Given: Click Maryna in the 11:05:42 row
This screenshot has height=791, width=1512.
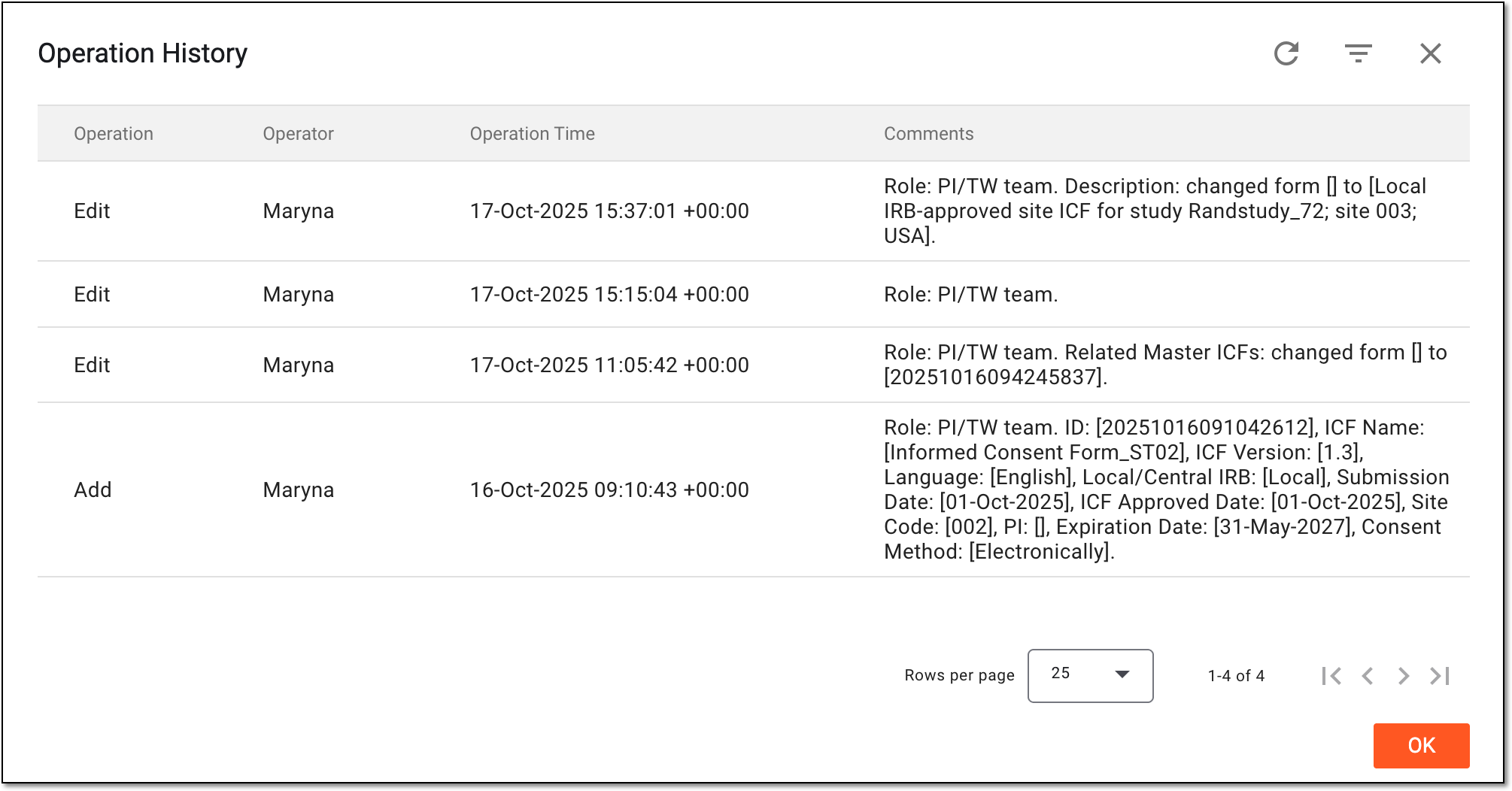Looking at the screenshot, I should pos(299,365).
